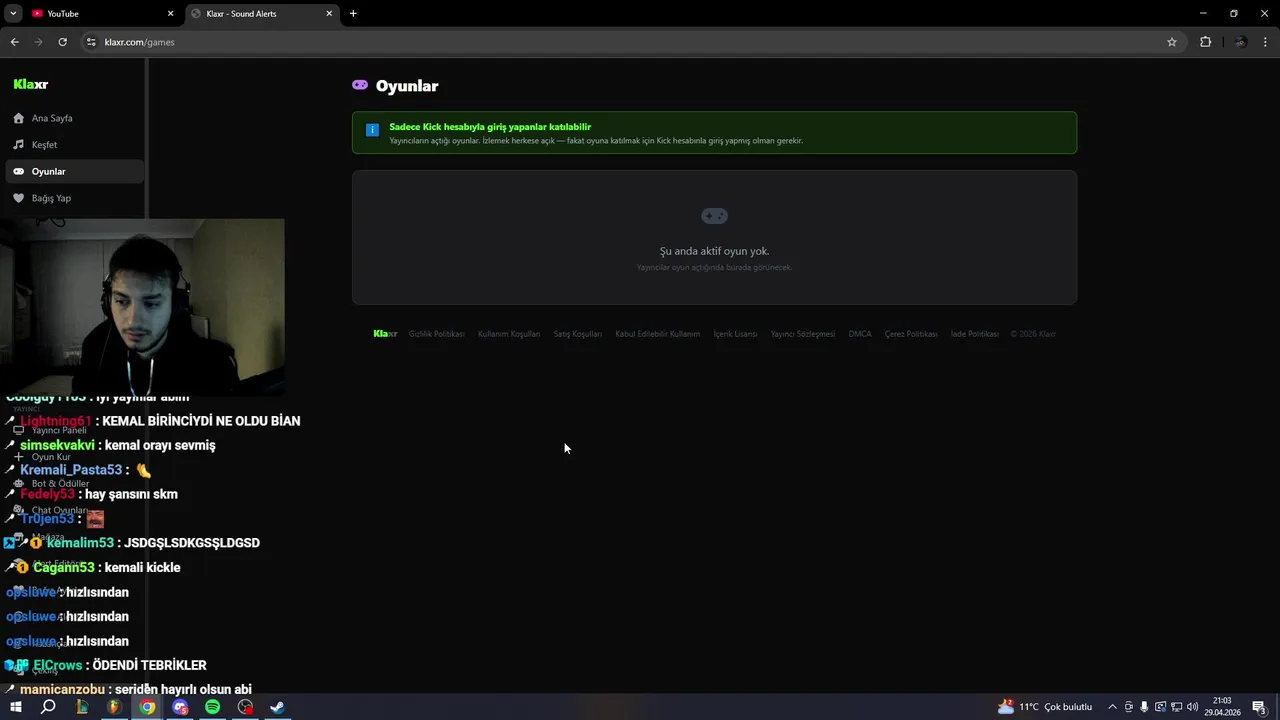Open İade Politikası footer link
The image size is (1280, 720).
point(975,334)
